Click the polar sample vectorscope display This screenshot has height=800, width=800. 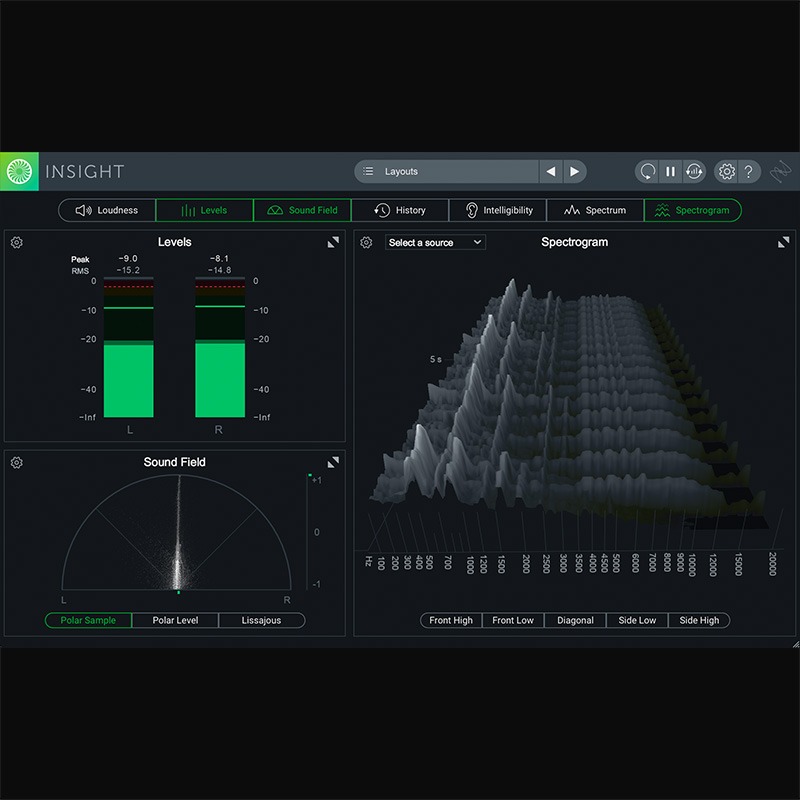pyautogui.click(x=177, y=533)
